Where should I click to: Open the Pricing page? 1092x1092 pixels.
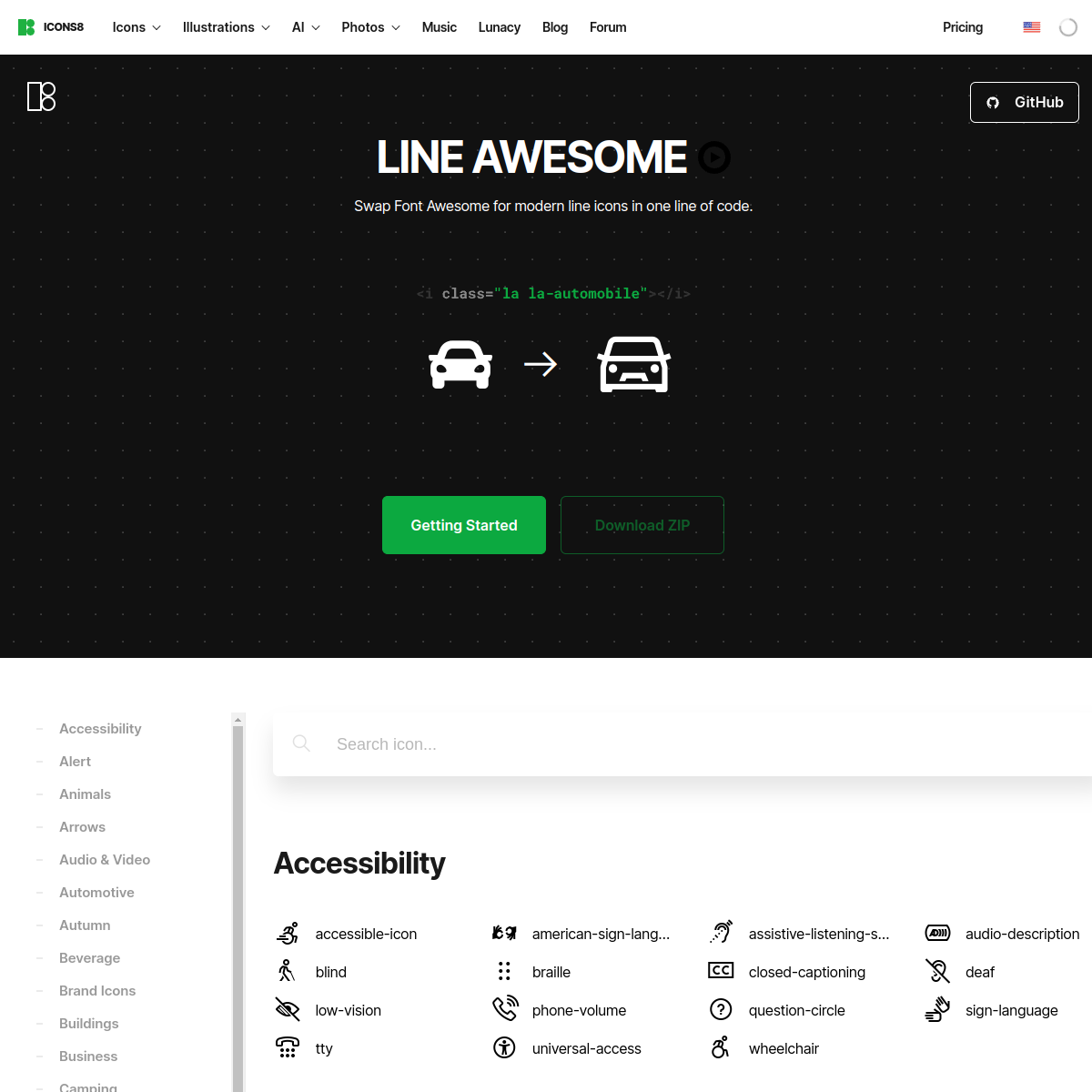[x=962, y=27]
